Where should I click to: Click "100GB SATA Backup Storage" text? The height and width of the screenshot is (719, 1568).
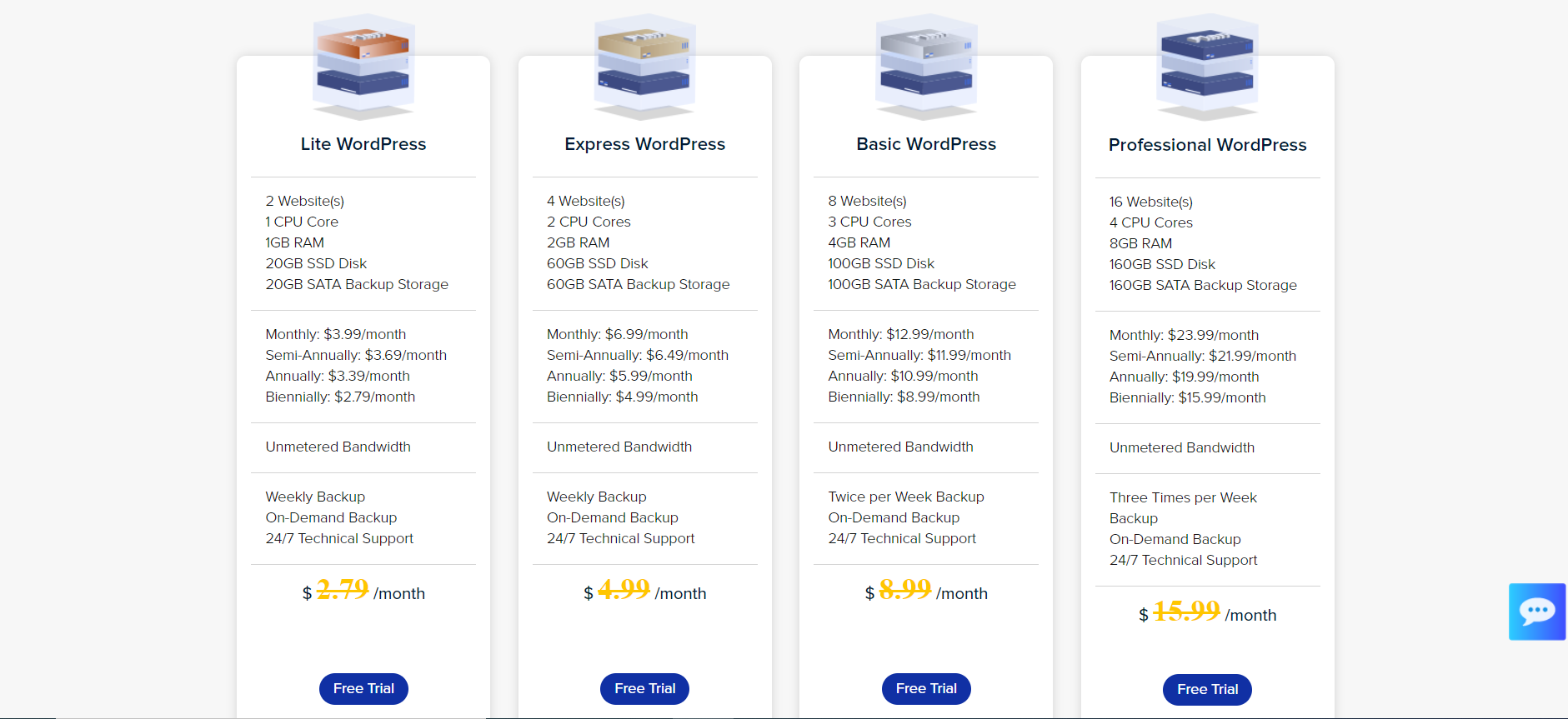[922, 284]
